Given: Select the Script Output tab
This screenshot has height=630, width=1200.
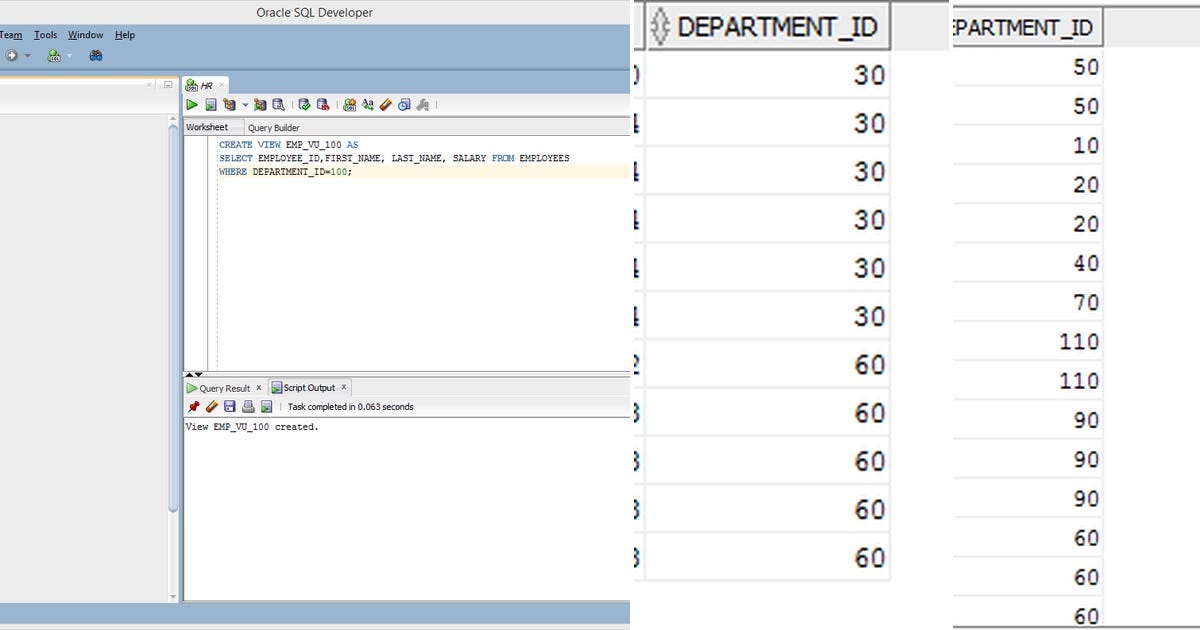Looking at the screenshot, I should [307, 386].
